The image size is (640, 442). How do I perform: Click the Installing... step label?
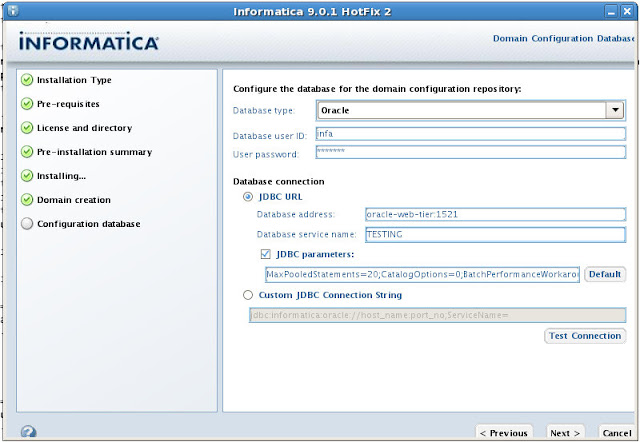click(61, 176)
